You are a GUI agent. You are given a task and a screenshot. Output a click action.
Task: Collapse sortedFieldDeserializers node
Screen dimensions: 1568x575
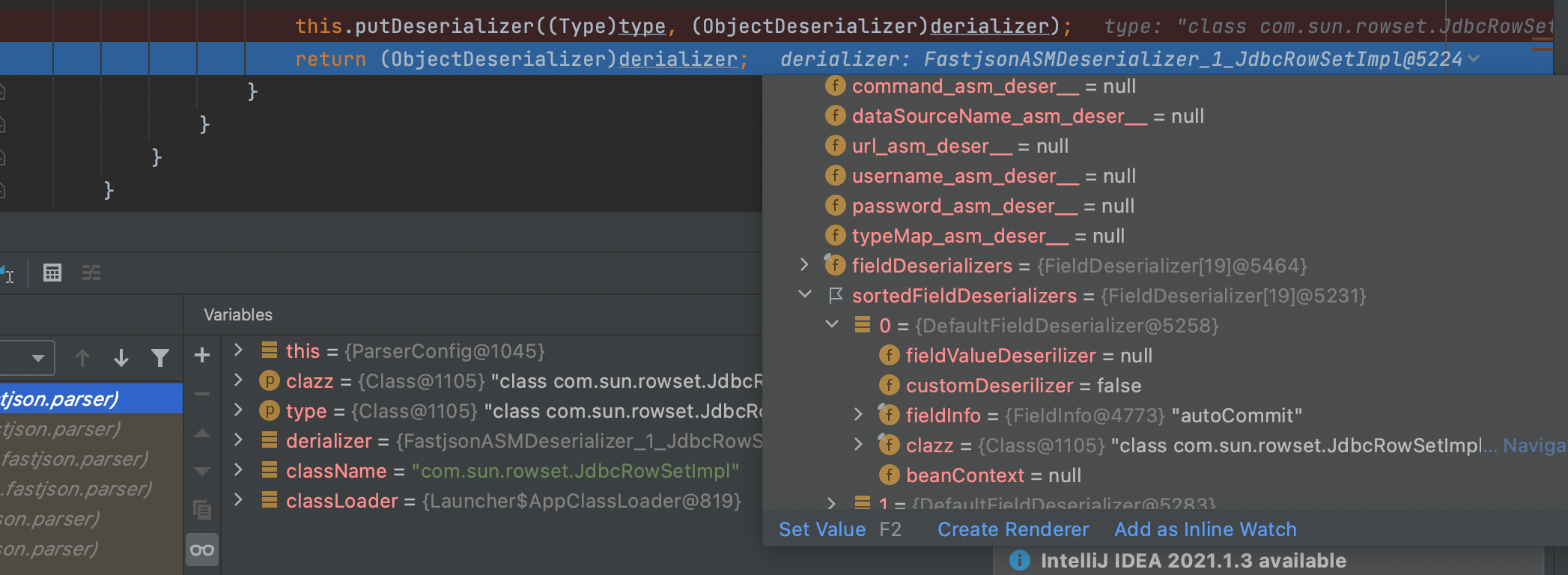coord(805,294)
